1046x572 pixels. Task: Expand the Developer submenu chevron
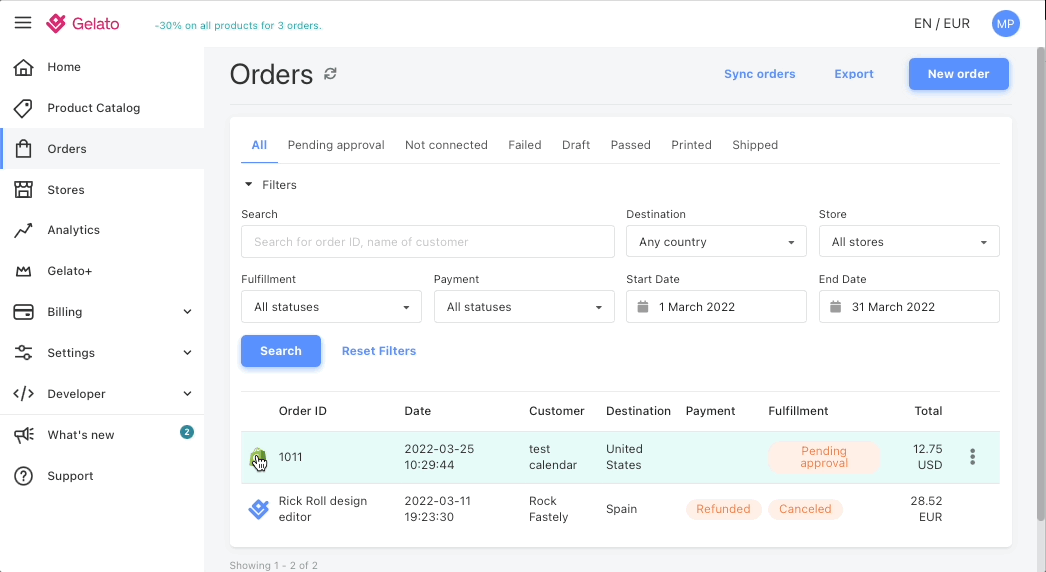(187, 394)
